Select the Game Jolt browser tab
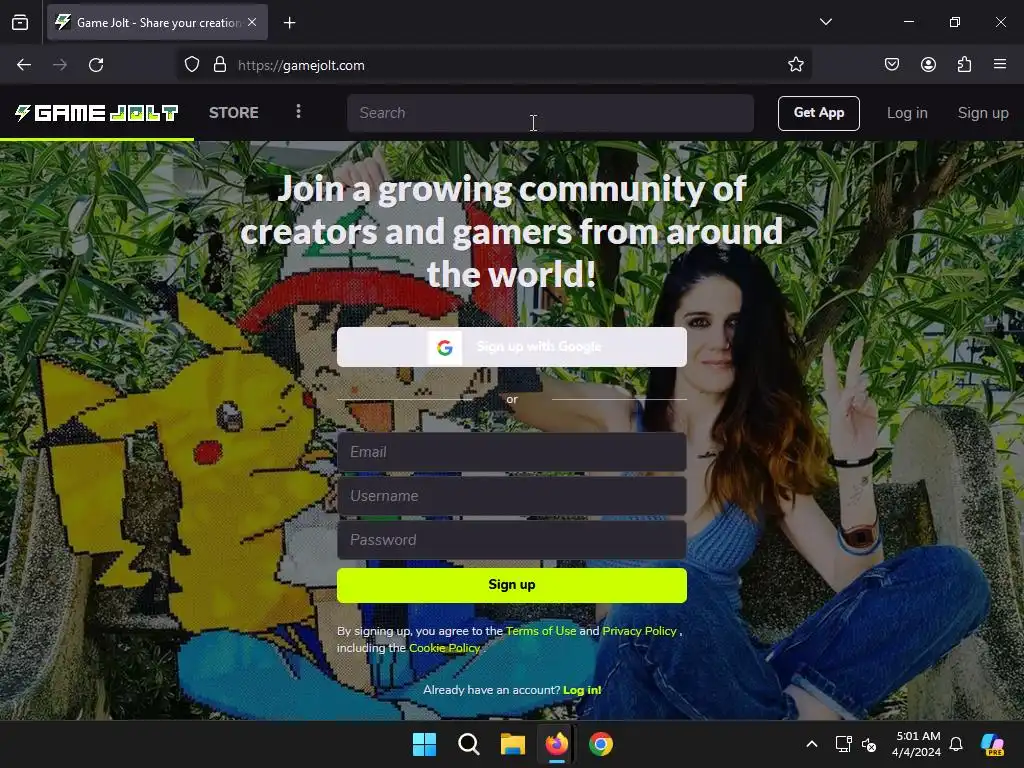 coord(157,23)
